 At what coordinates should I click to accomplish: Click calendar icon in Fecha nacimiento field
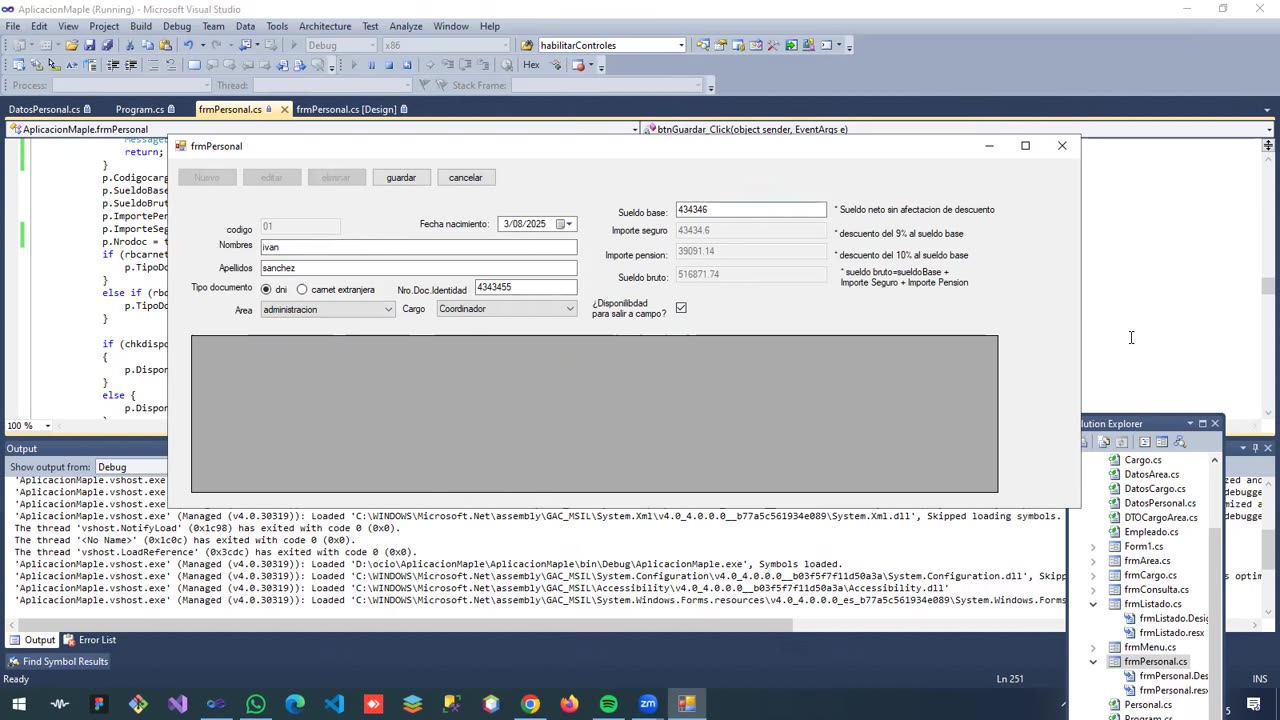[x=561, y=224]
